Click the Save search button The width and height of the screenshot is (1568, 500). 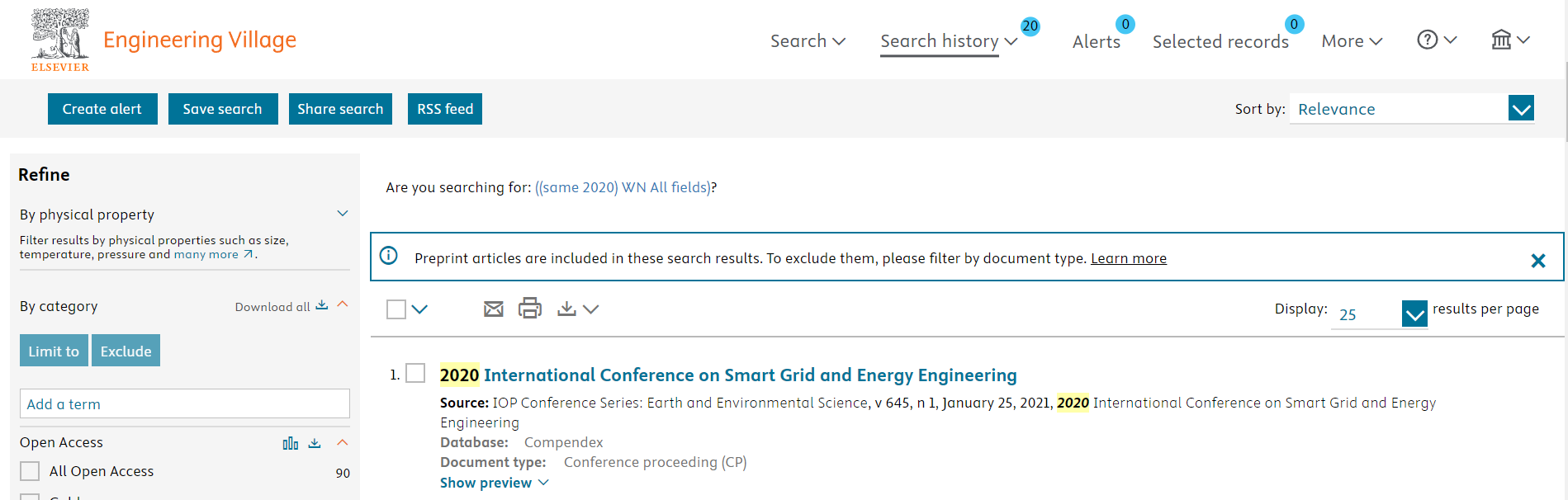pyautogui.click(x=223, y=109)
